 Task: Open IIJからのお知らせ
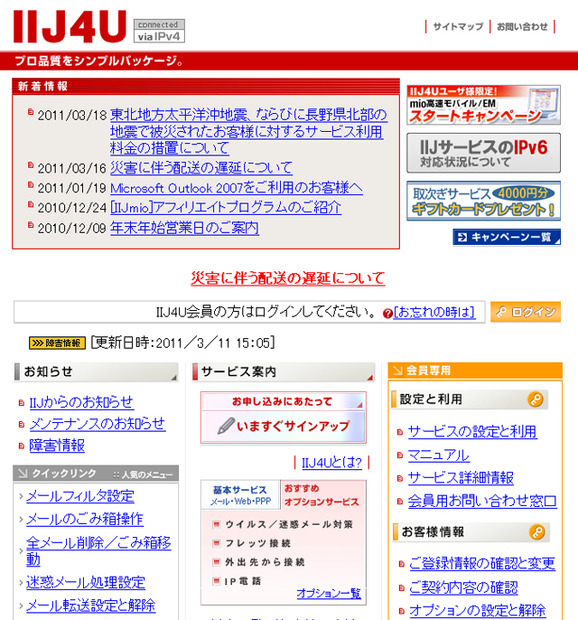tap(81, 402)
